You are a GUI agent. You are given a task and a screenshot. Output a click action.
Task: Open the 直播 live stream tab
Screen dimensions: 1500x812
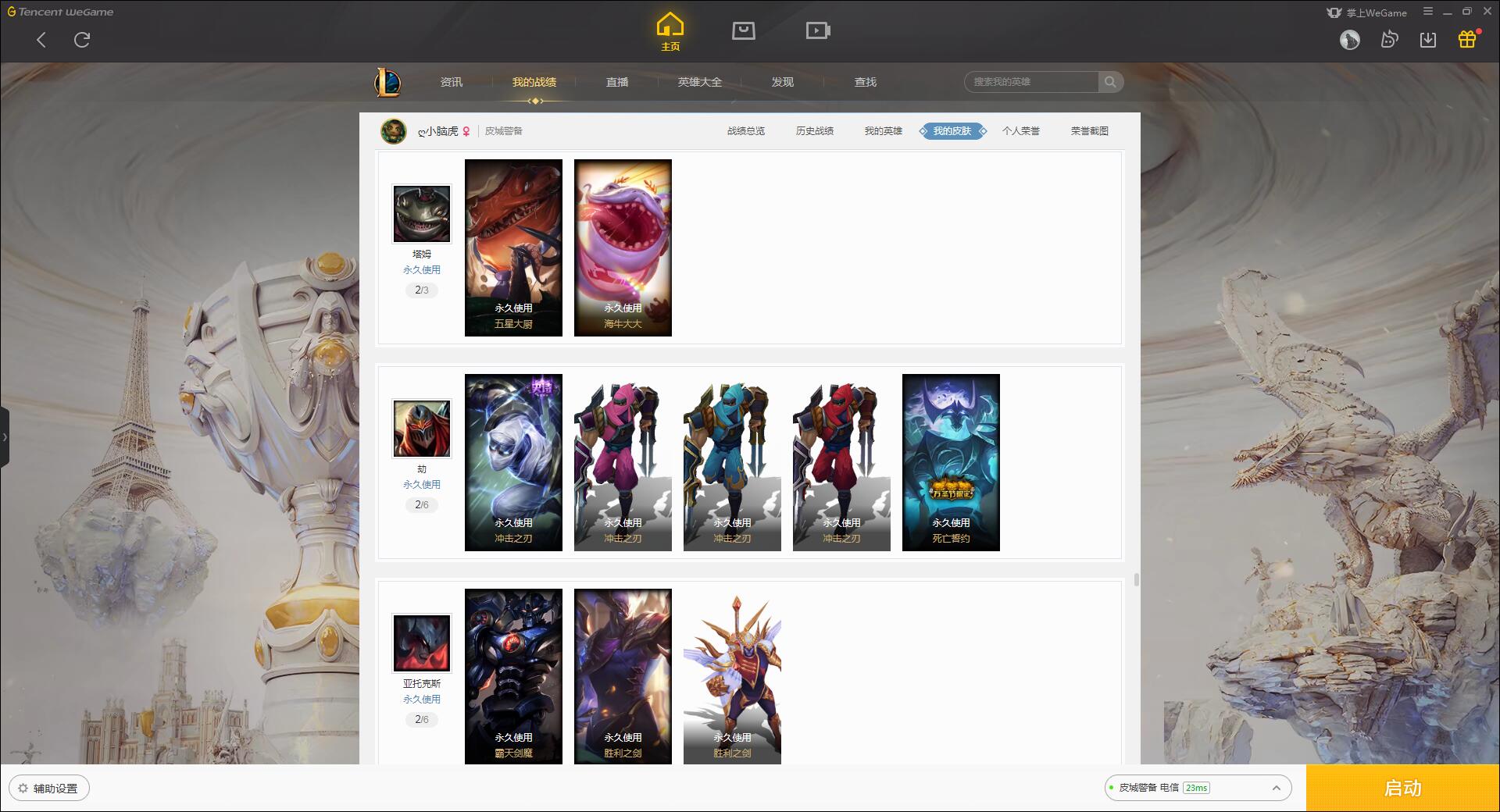[x=617, y=82]
